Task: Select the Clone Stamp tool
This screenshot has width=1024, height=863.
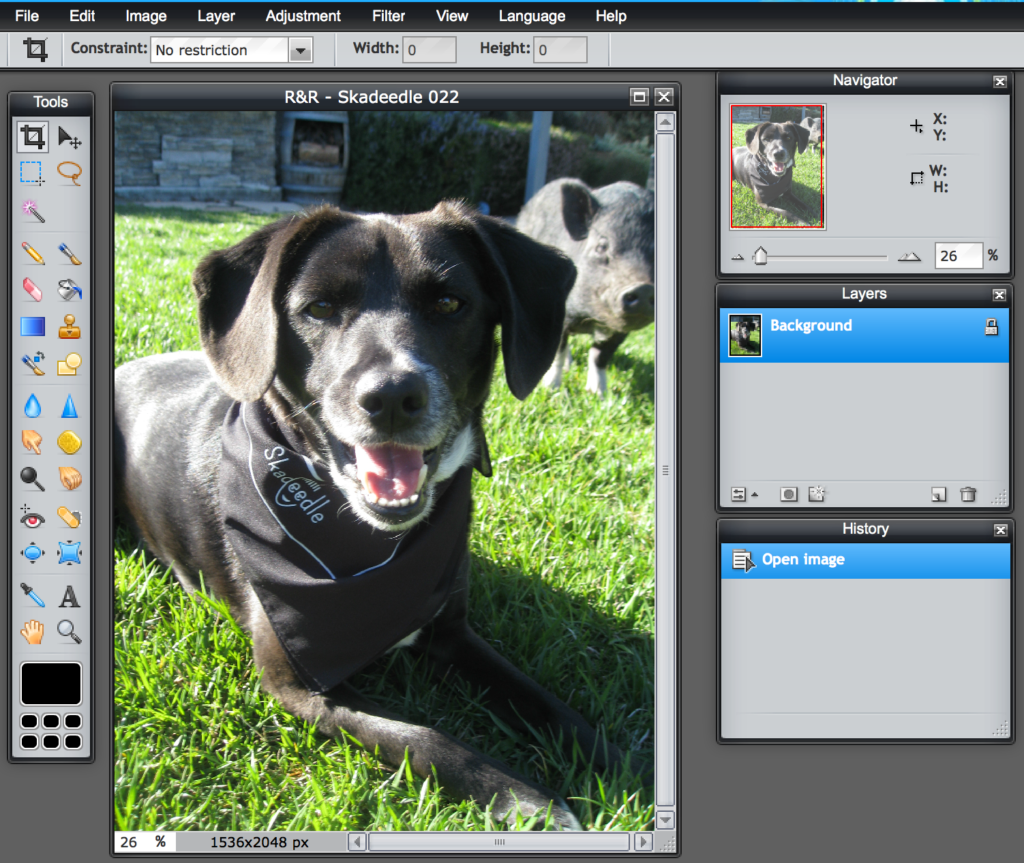Action: pyautogui.click(x=69, y=326)
